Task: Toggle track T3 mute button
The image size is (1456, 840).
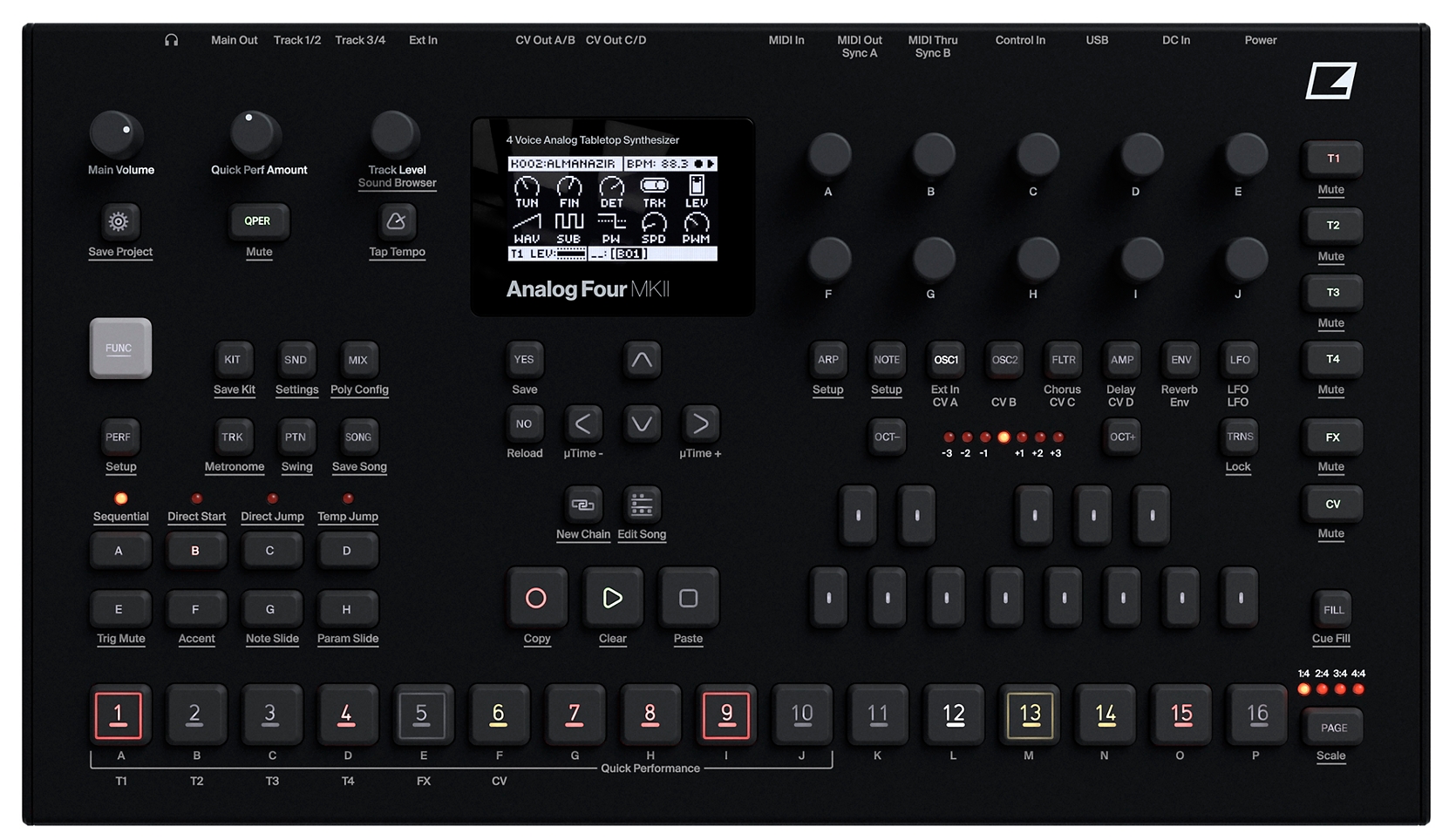Action: tap(1332, 293)
